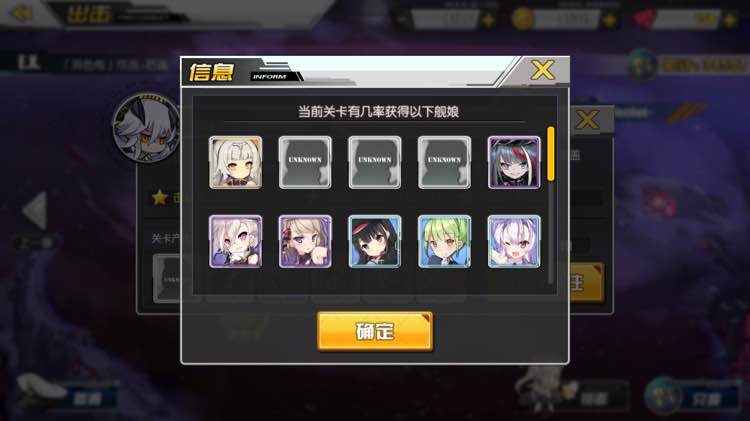750x421 pixels.
Task: Select the dark-haired red-streak shipgirl portrait
Action: click(x=514, y=163)
